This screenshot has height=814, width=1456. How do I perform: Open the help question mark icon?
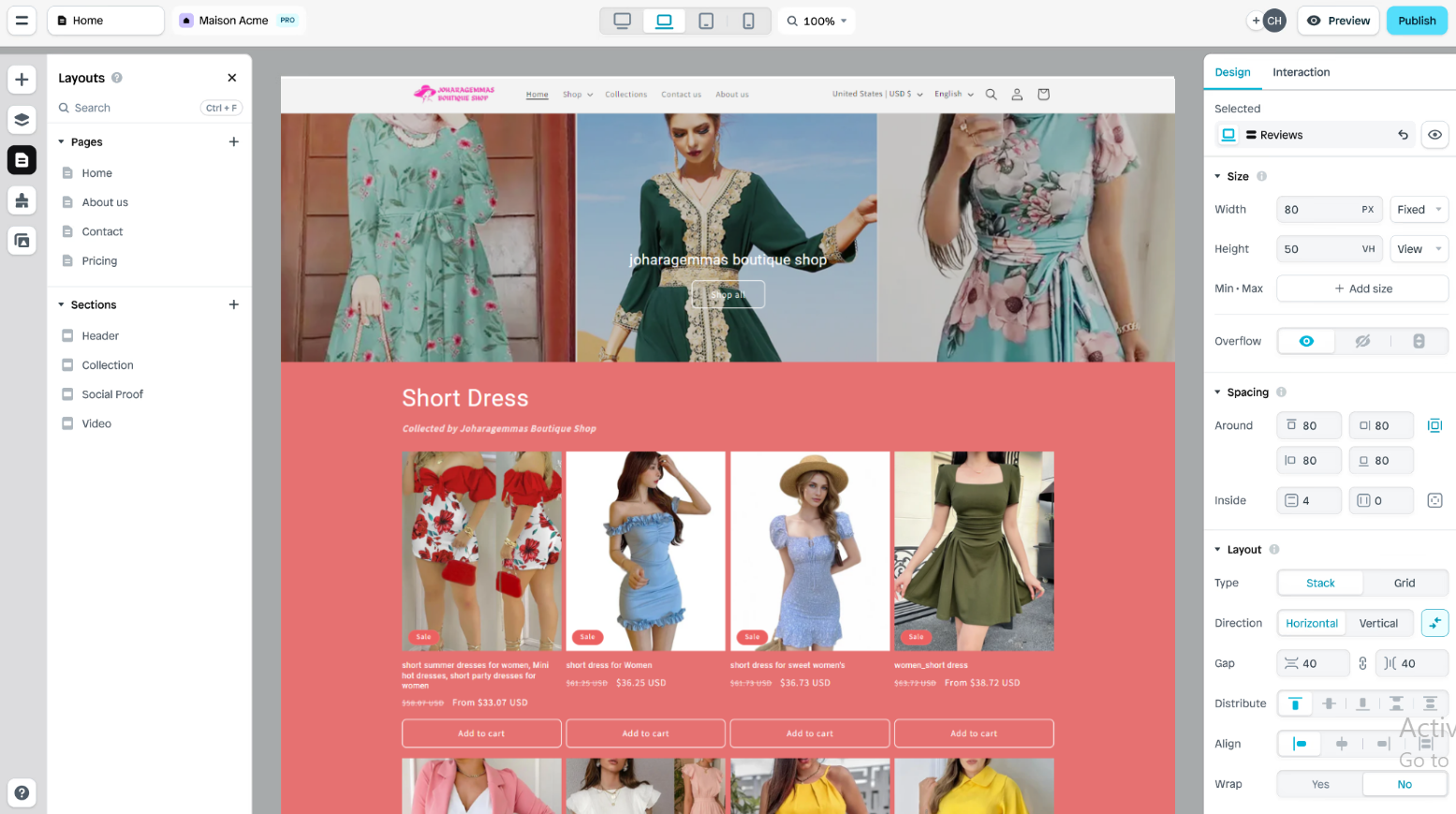(22, 792)
